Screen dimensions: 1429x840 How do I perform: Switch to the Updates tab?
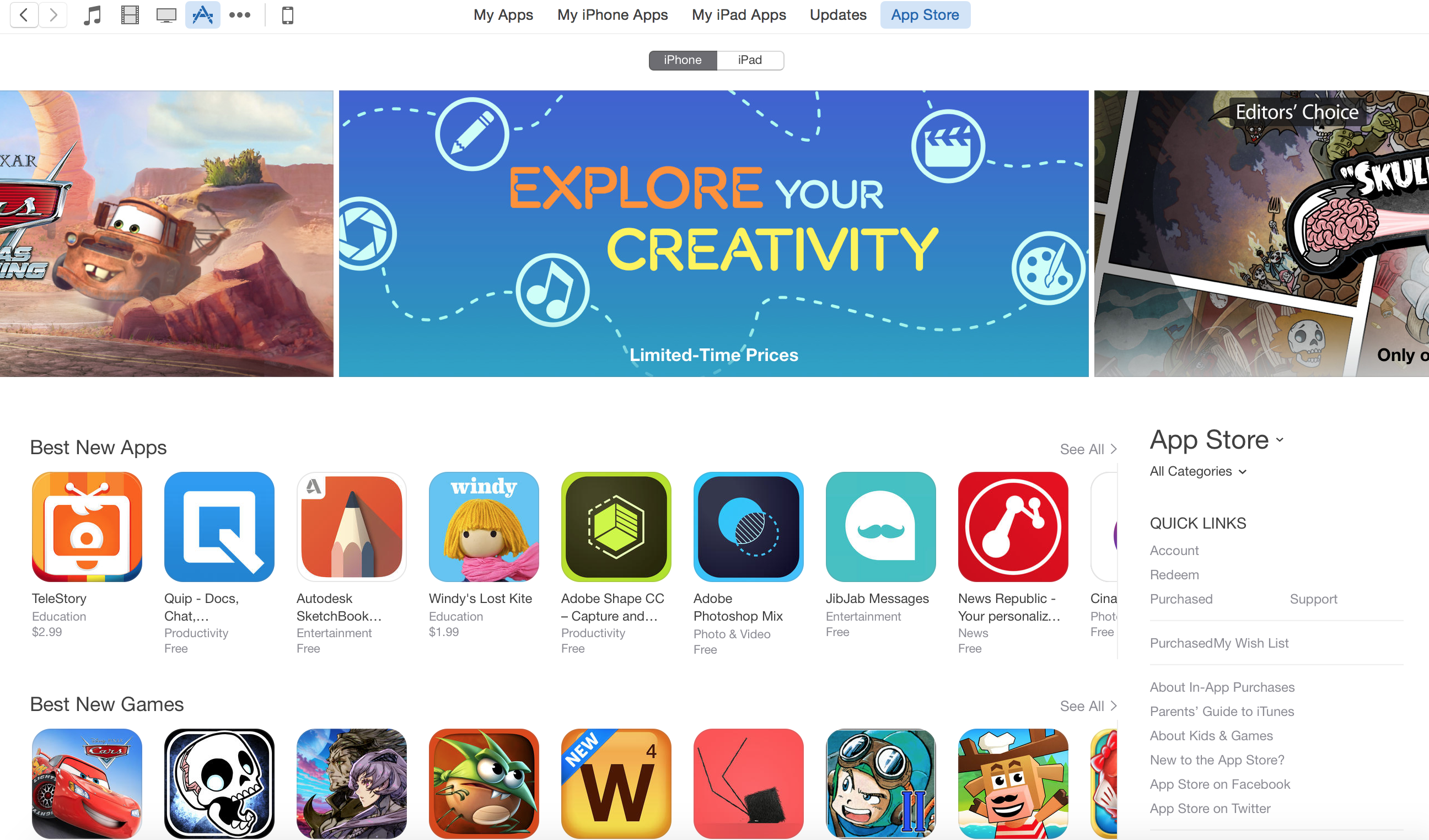pyautogui.click(x=837, y=15)
